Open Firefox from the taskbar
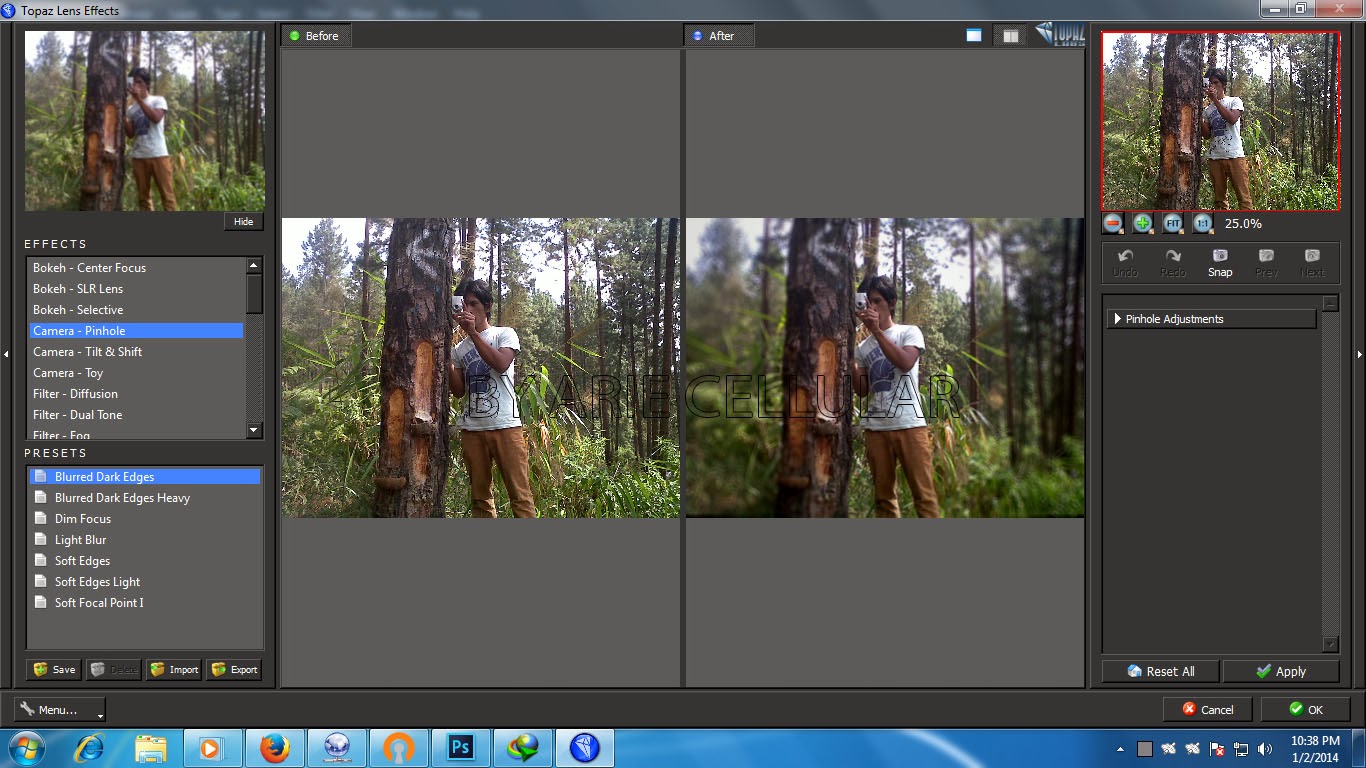 coord(274,748)
